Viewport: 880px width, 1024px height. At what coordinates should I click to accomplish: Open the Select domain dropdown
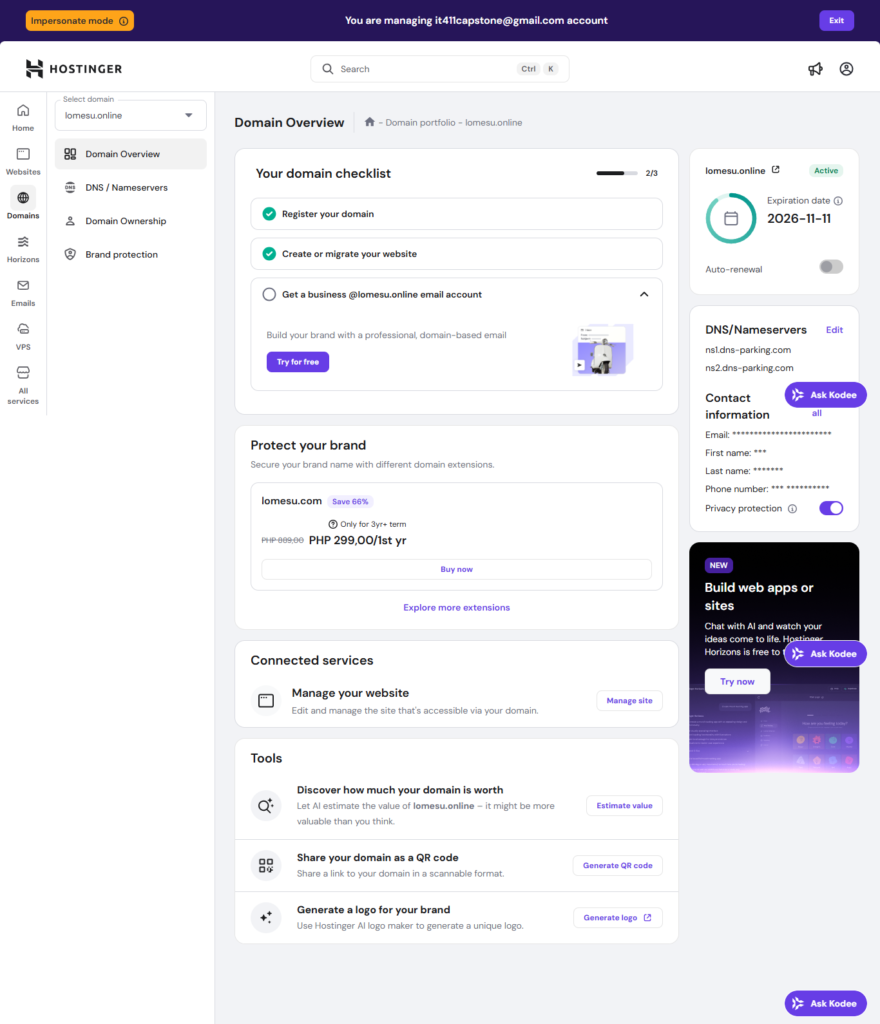tap(130, 115)
